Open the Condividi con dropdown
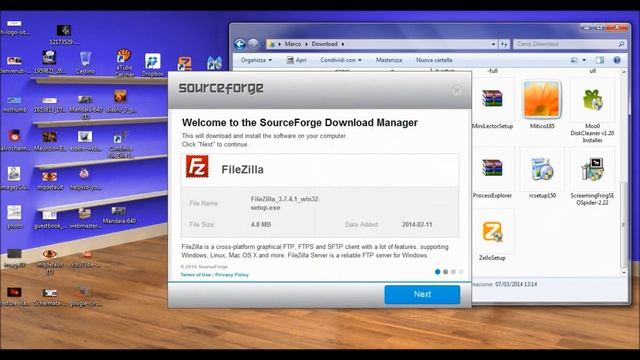The width and height of the screenshot is (640, 360). pyautogui.click(x=341, y=60)
